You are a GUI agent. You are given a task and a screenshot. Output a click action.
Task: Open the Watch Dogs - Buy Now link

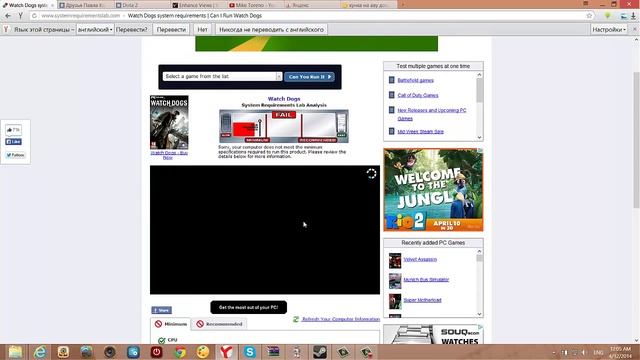(169, 155)
